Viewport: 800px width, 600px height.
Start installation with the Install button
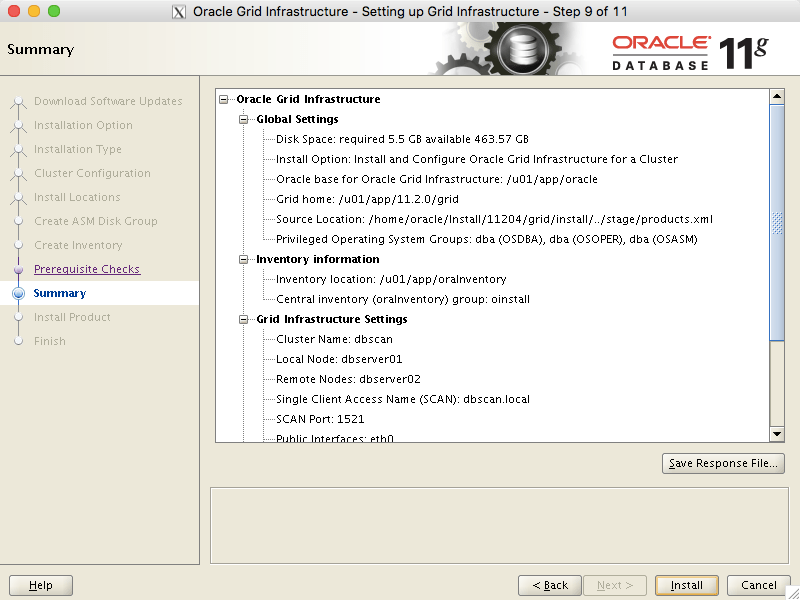687,585
